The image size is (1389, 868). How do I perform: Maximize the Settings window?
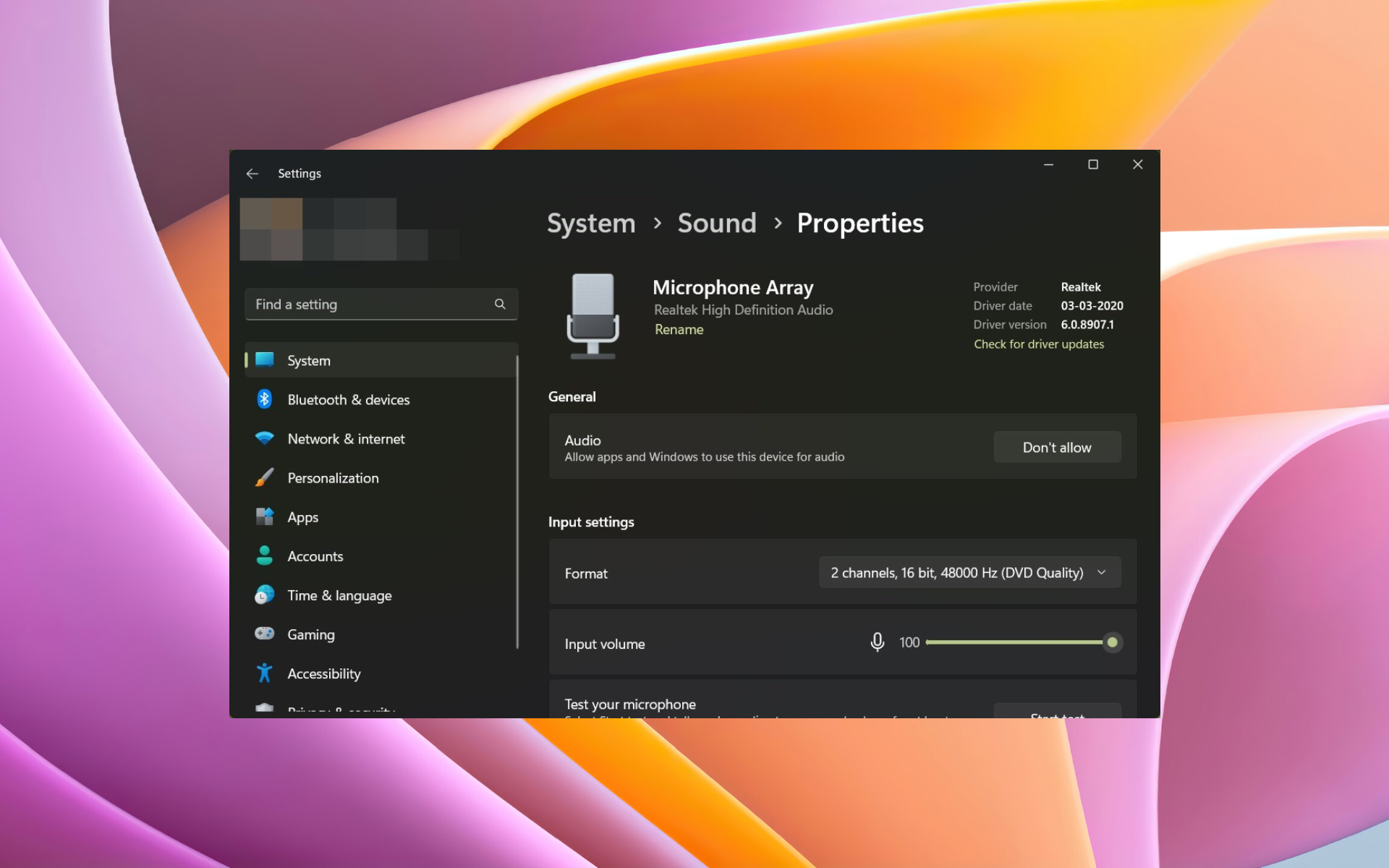[1093, 165]
